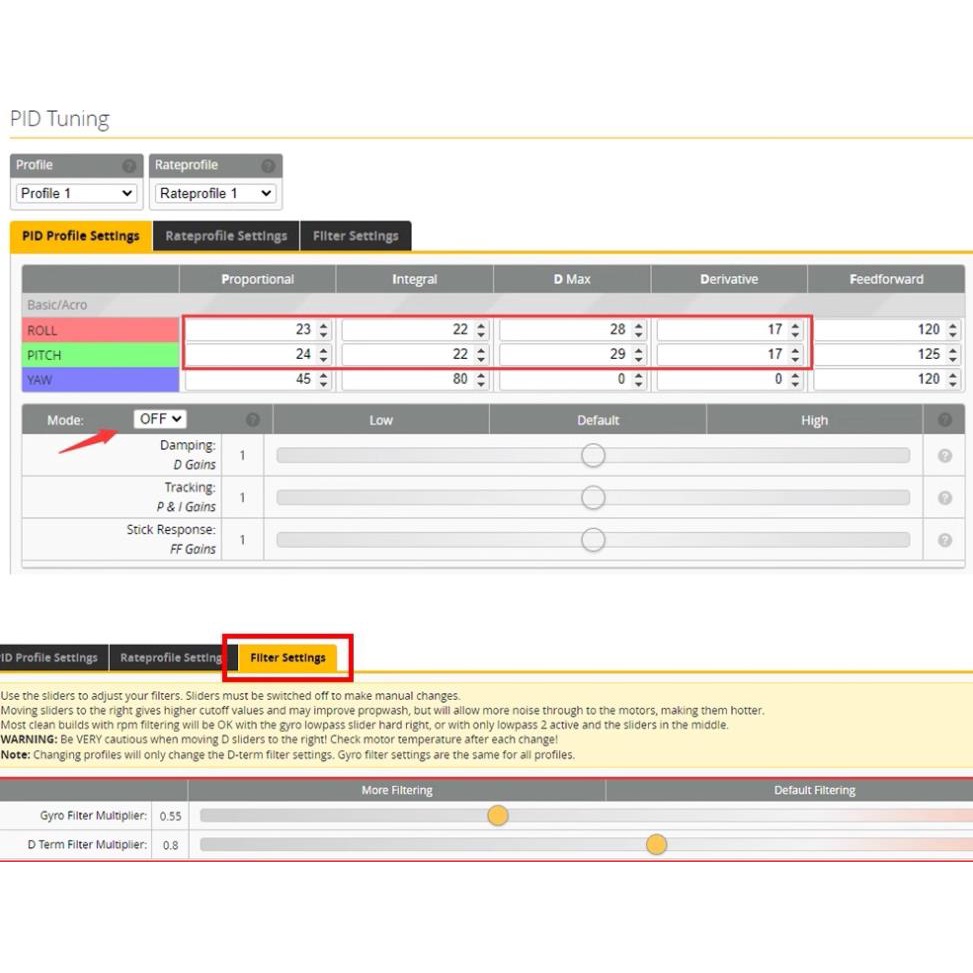Expand the slider Mode OFF dropdown
This screenshot has width=973, height=973.
tap(160, 419)
